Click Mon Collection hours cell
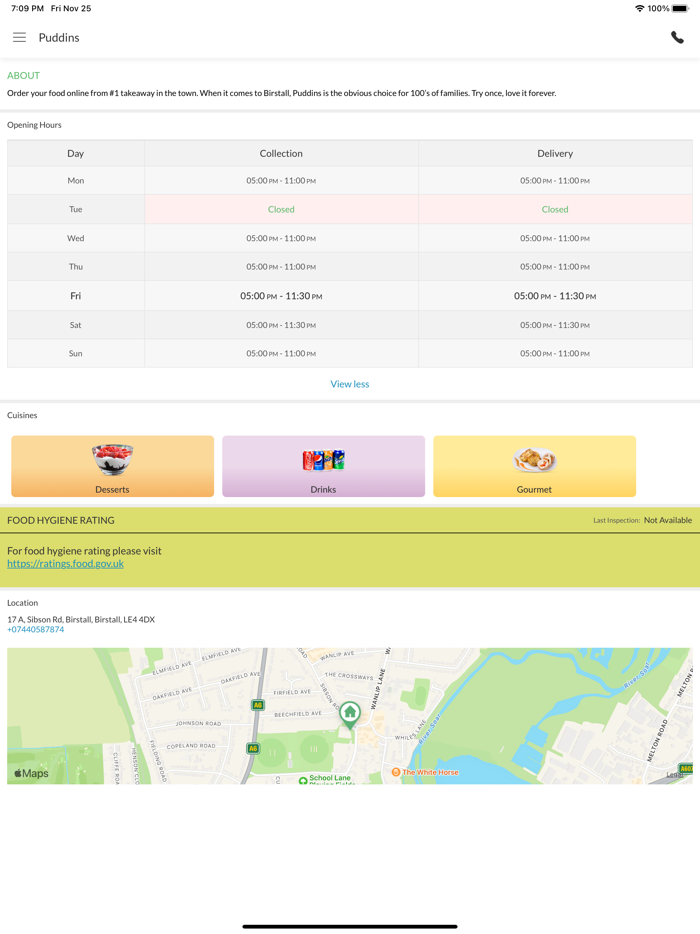This screenshot has width=700, height=934. pyautogui.click(x=281, y=180)
